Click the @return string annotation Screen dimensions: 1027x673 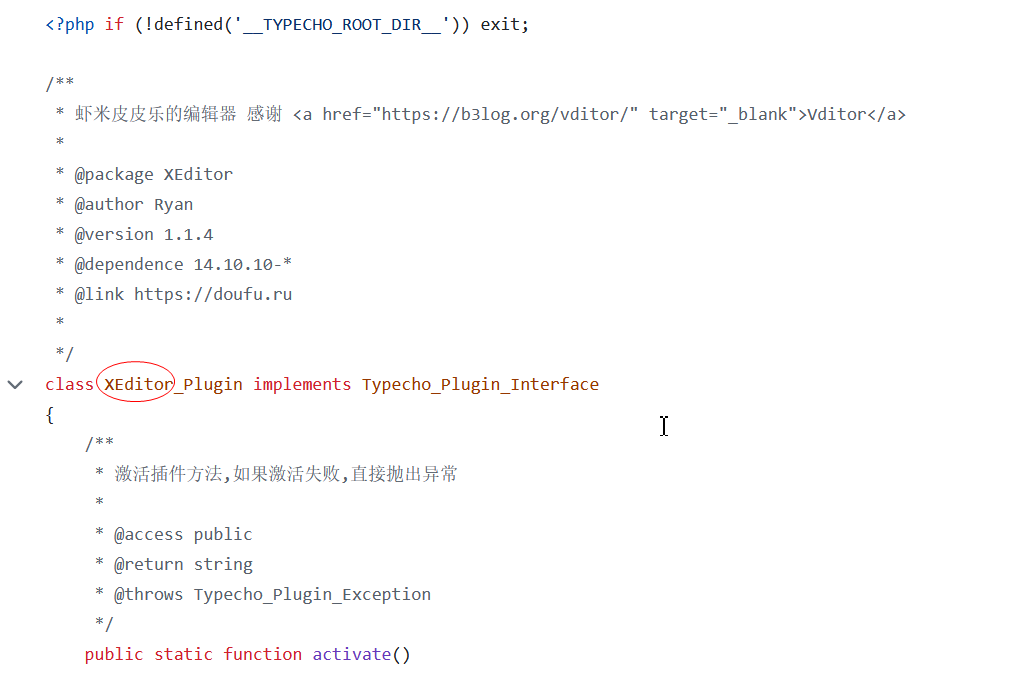183,564
